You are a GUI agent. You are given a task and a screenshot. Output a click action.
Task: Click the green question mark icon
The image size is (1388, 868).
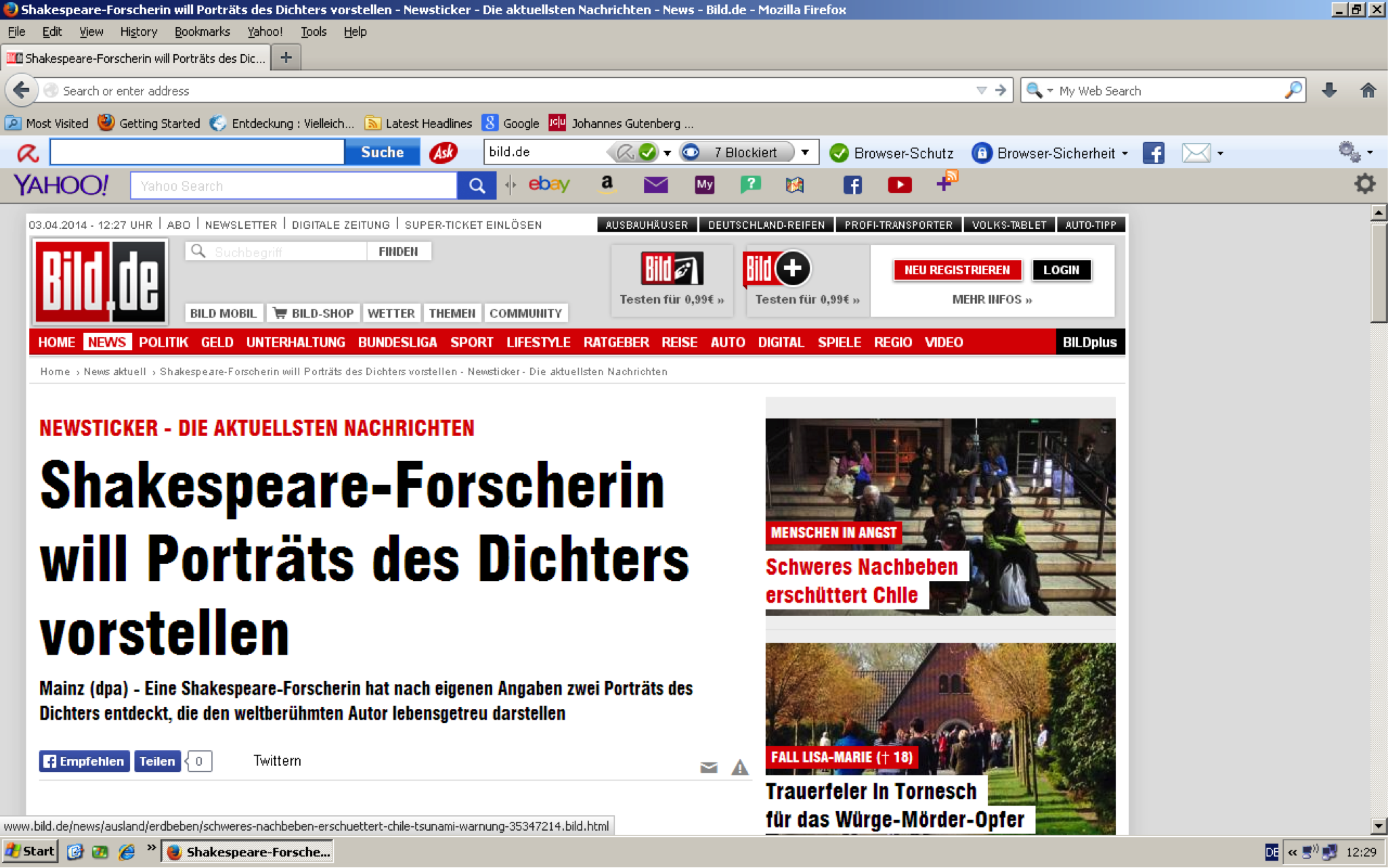(x=750, y=184)
